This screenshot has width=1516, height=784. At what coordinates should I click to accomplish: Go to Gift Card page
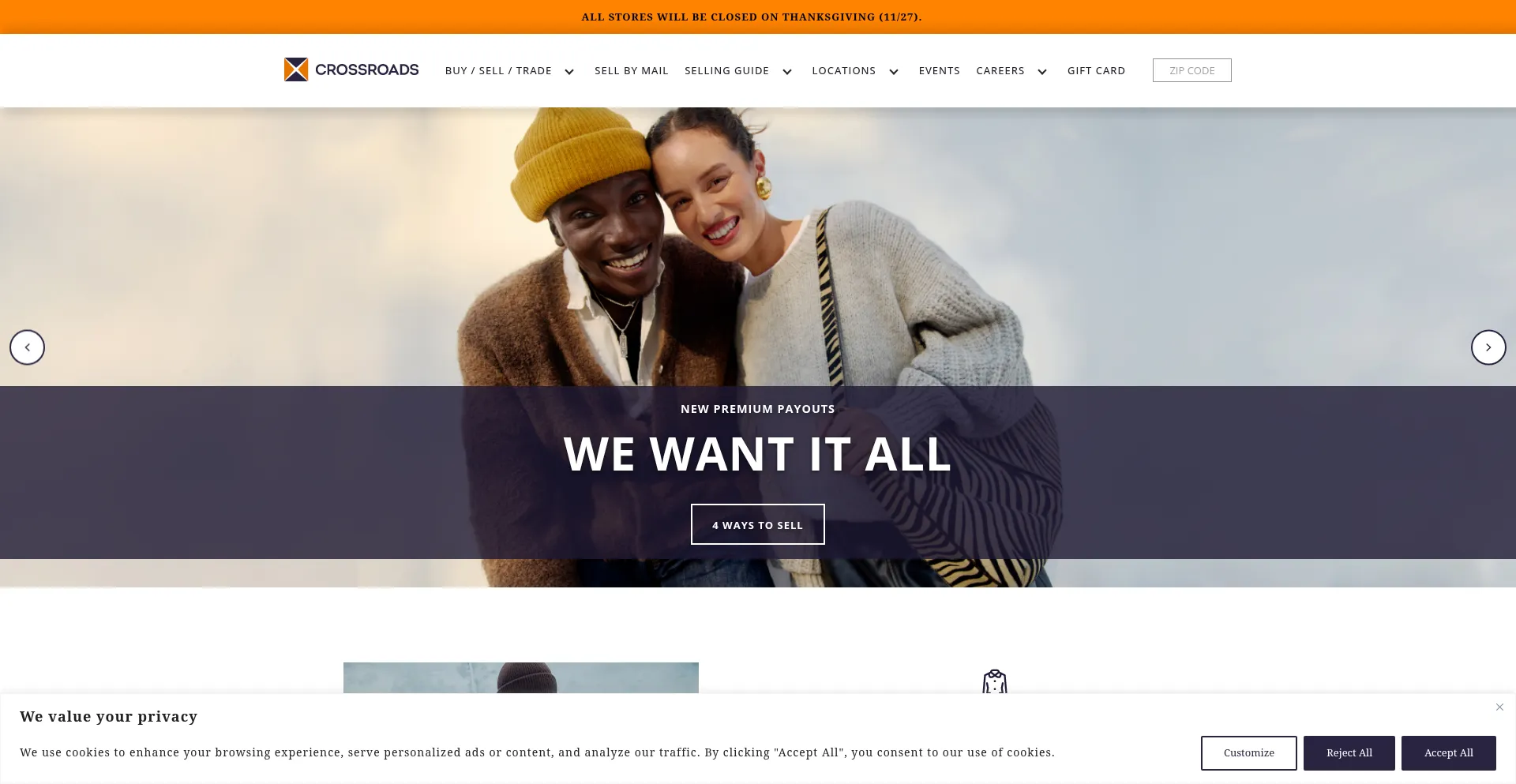[x=1097, y=70]
